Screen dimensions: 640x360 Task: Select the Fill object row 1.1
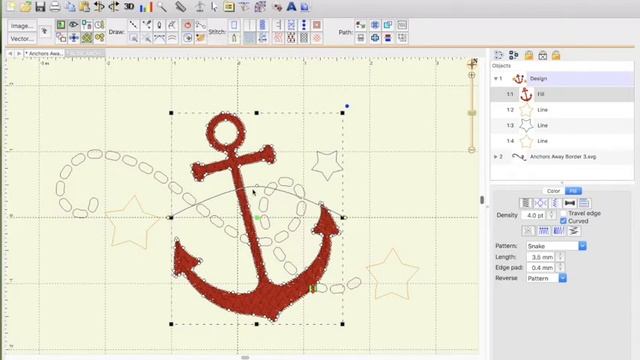[x=562, y=94]
